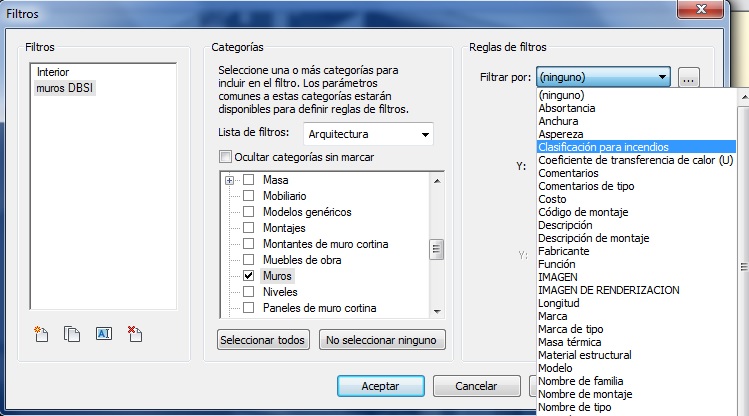
Task: Pick the Comentarios de tipo option
Action: tap(587, 186)
